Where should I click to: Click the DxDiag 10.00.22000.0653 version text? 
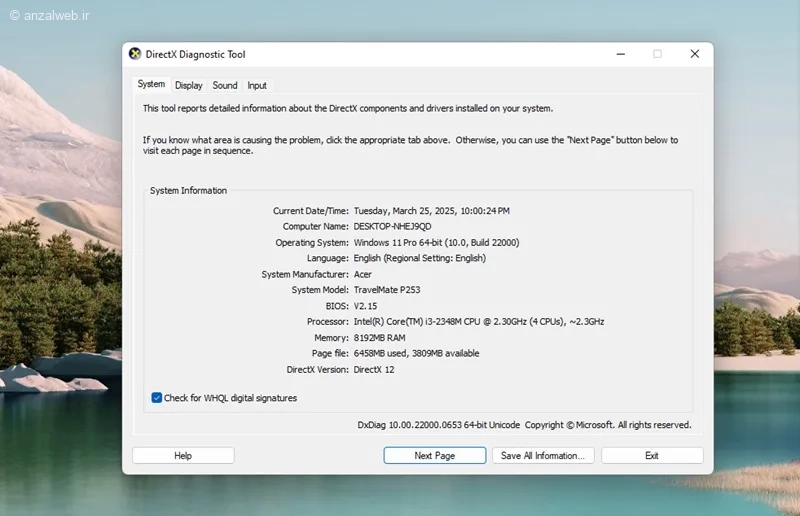(x=439, y=425)
